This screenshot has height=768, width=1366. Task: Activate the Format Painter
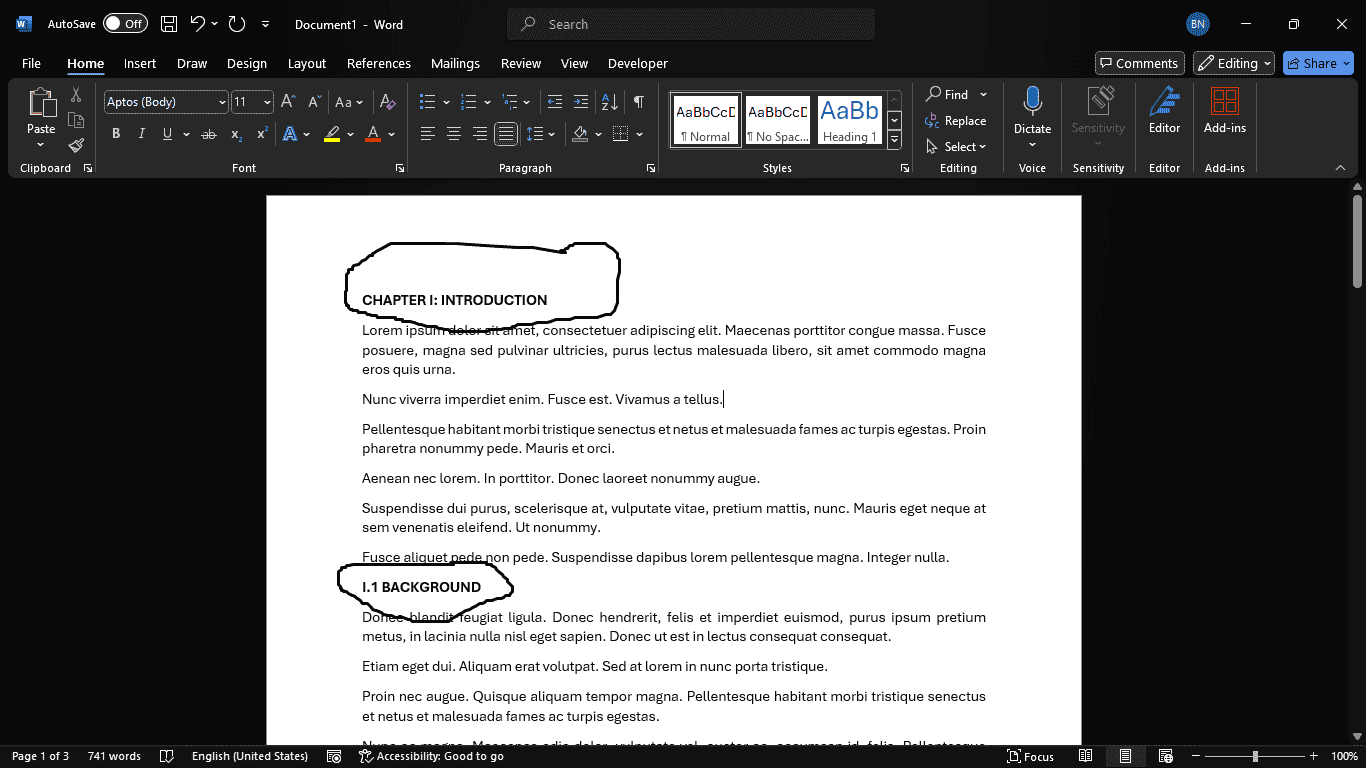pos(75,144)
